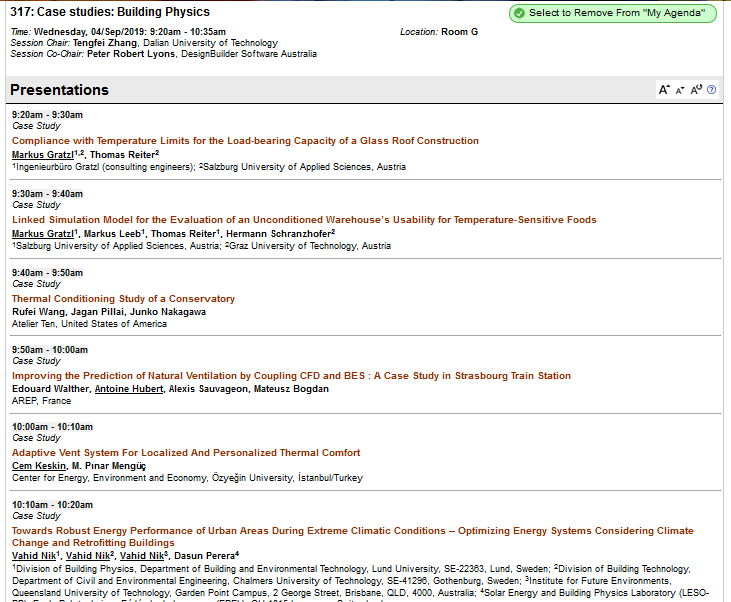Click author name Edouard Walther
Viewport: 731px width, 602px height.
50,389
